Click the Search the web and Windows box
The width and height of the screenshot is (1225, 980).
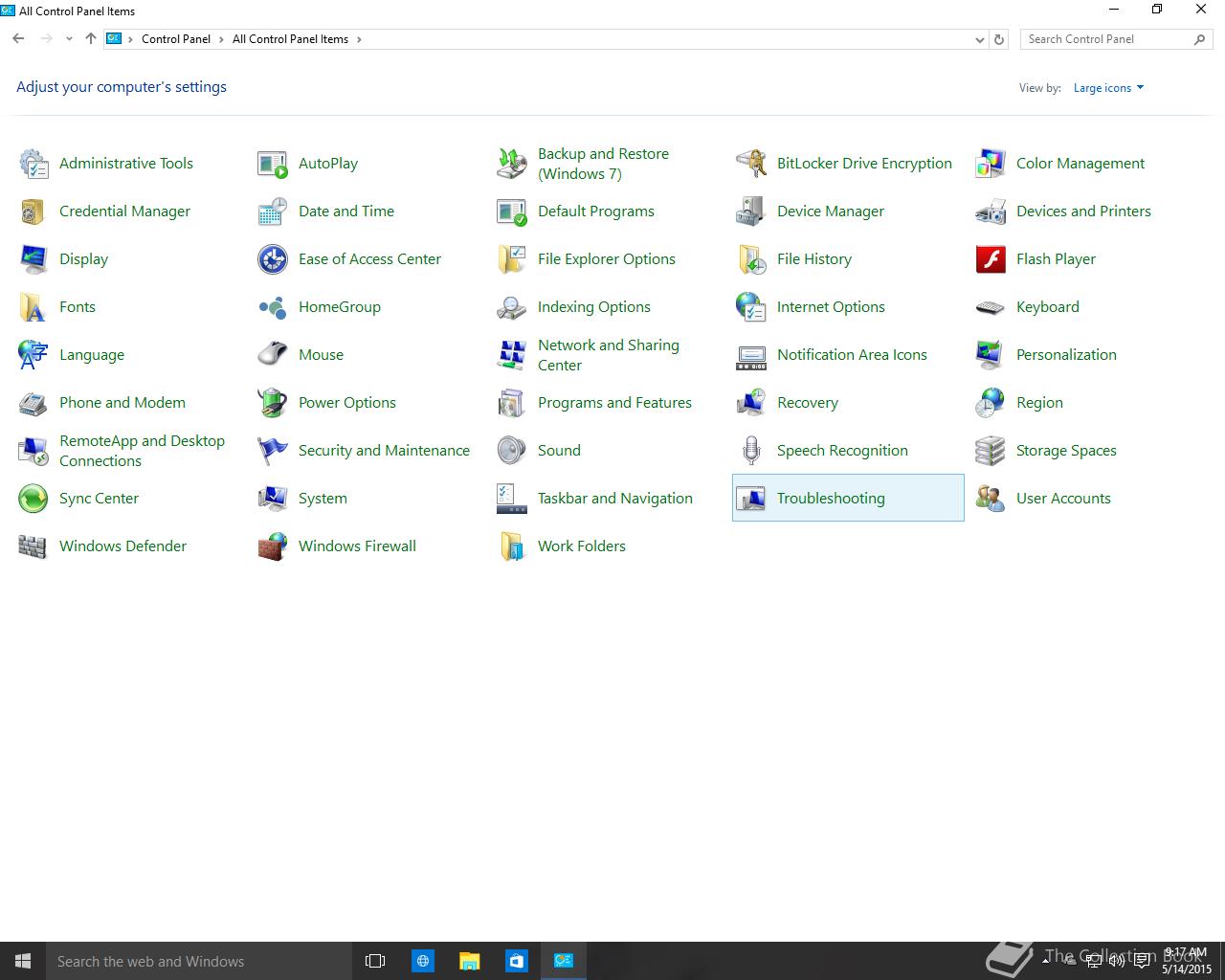(x=199, y=961)
